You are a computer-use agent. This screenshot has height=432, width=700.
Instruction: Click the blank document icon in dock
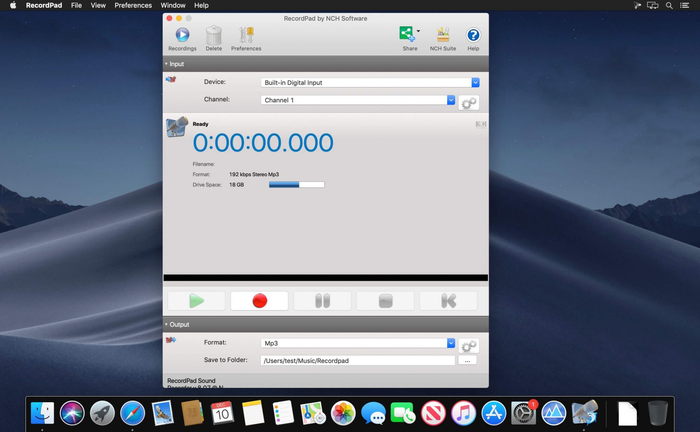point(627,414)
